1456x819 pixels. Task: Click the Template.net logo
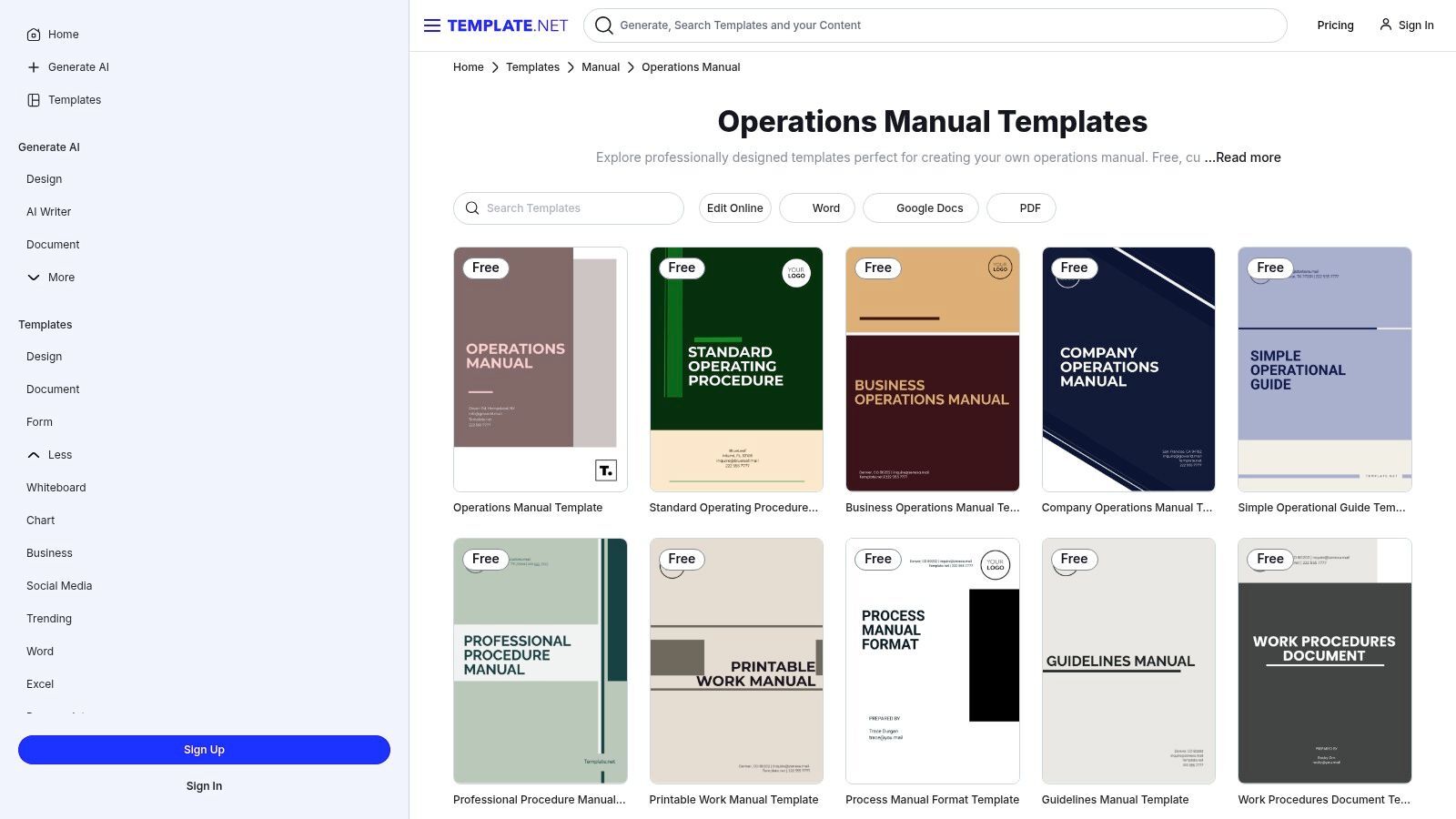(x=507, y=25)
